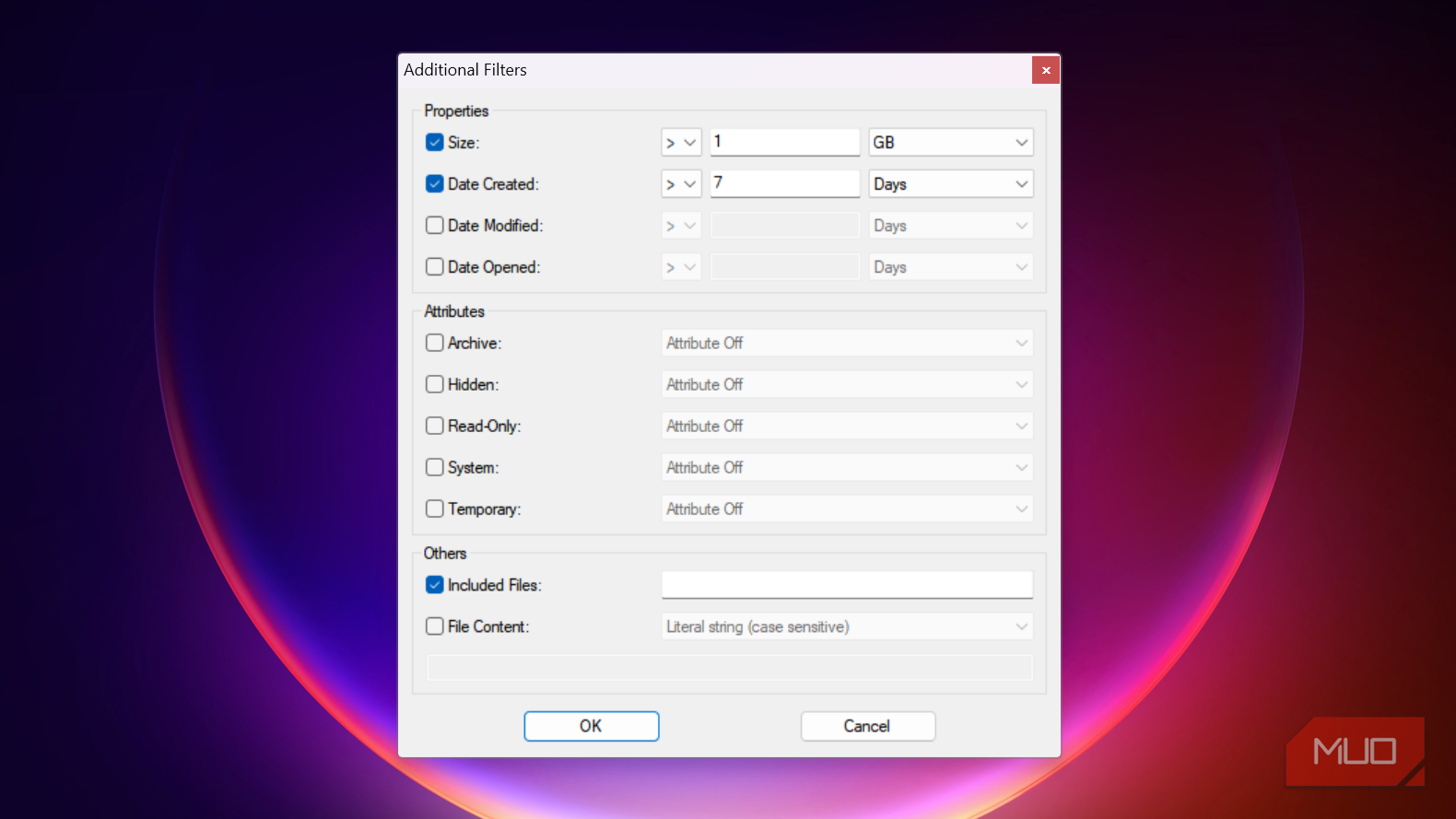Open the Hidden Attribute Off dropdown

[847, 384]
